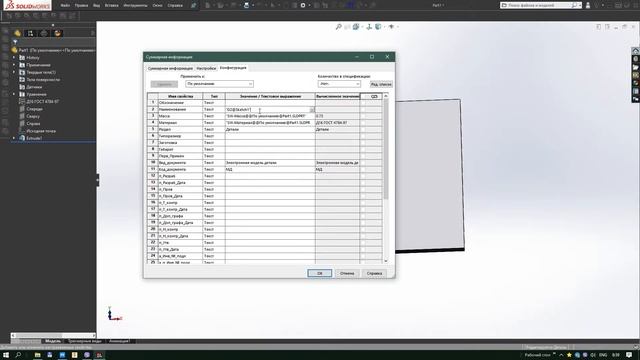Open the Options gear icon
This screenshot has width=640, height=360.
click(303, 5)
